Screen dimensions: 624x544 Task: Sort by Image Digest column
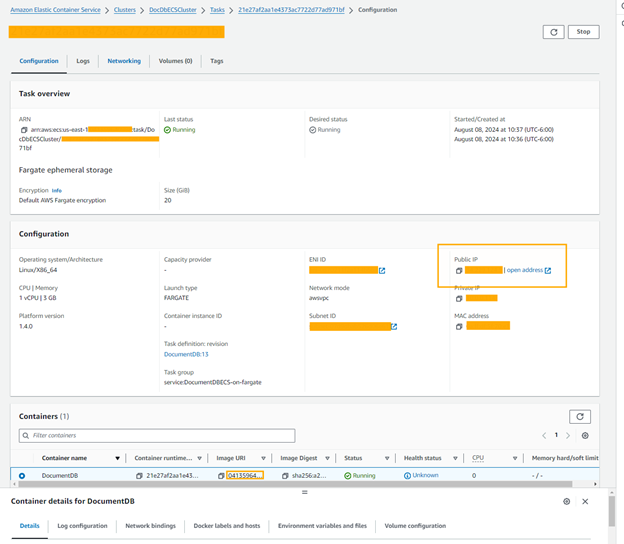pyautogui.click(x=327, y=458)
